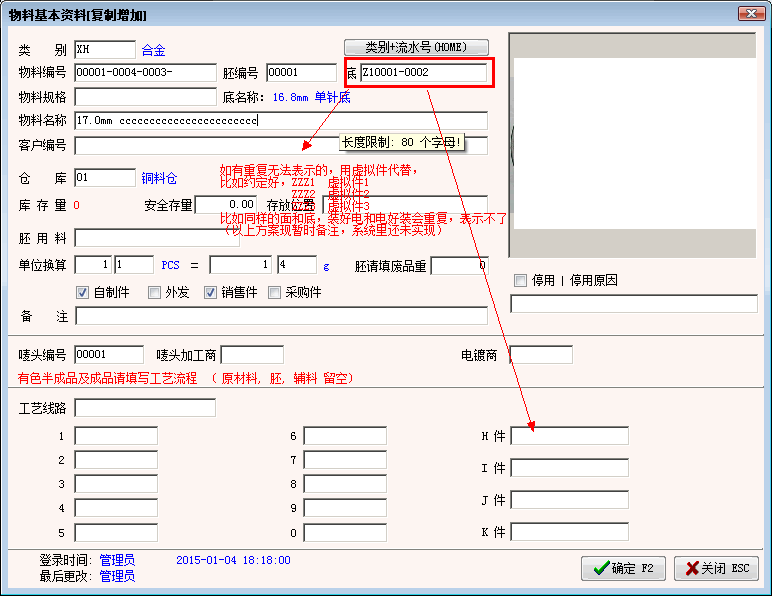Click process step 5 field
This screenshot has width=772, height=596.
[116, 533]
